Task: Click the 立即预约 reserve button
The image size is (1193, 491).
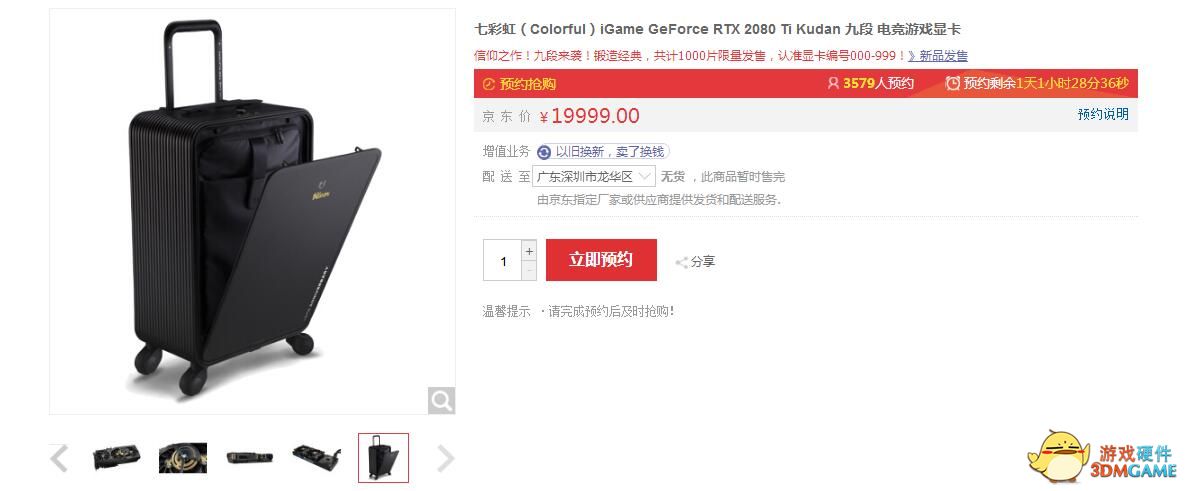Action: (x=601, y=260)
